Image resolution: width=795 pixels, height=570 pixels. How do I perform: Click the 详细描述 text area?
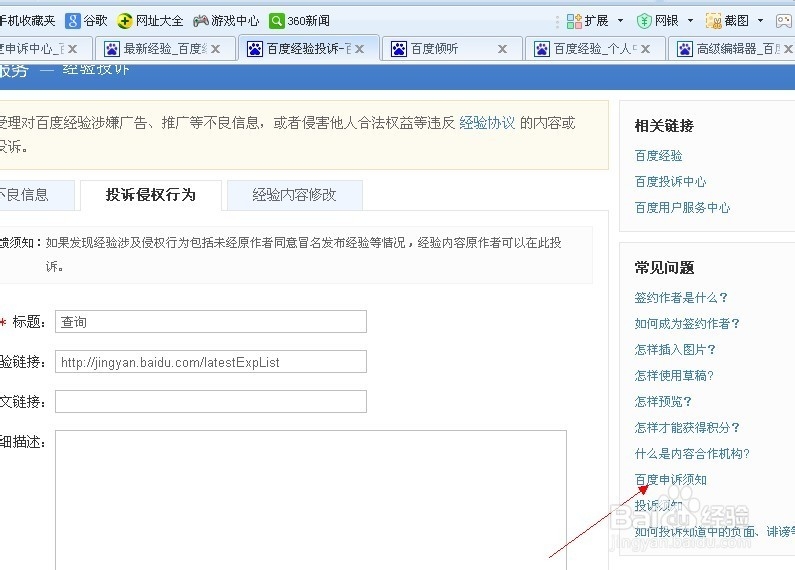point(311,500)
